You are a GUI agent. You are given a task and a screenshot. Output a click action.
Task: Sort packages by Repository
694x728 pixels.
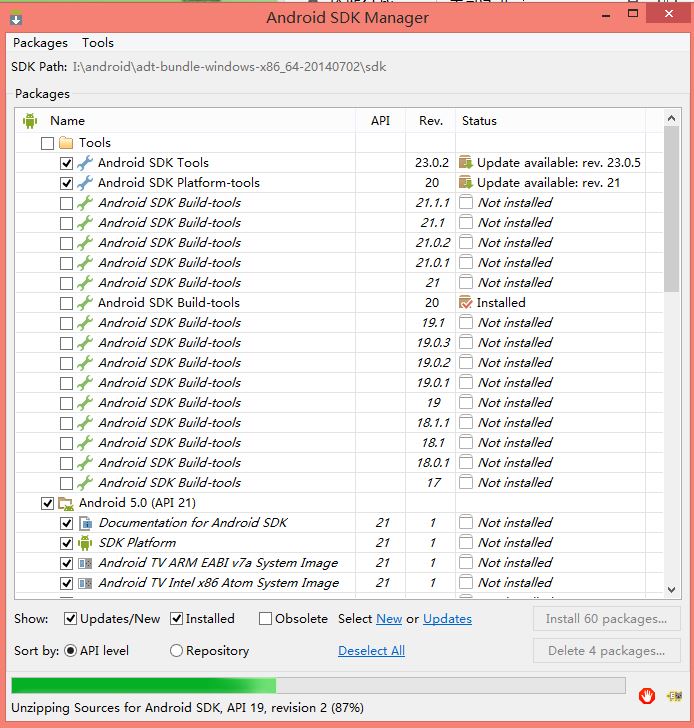coord(176,651)
